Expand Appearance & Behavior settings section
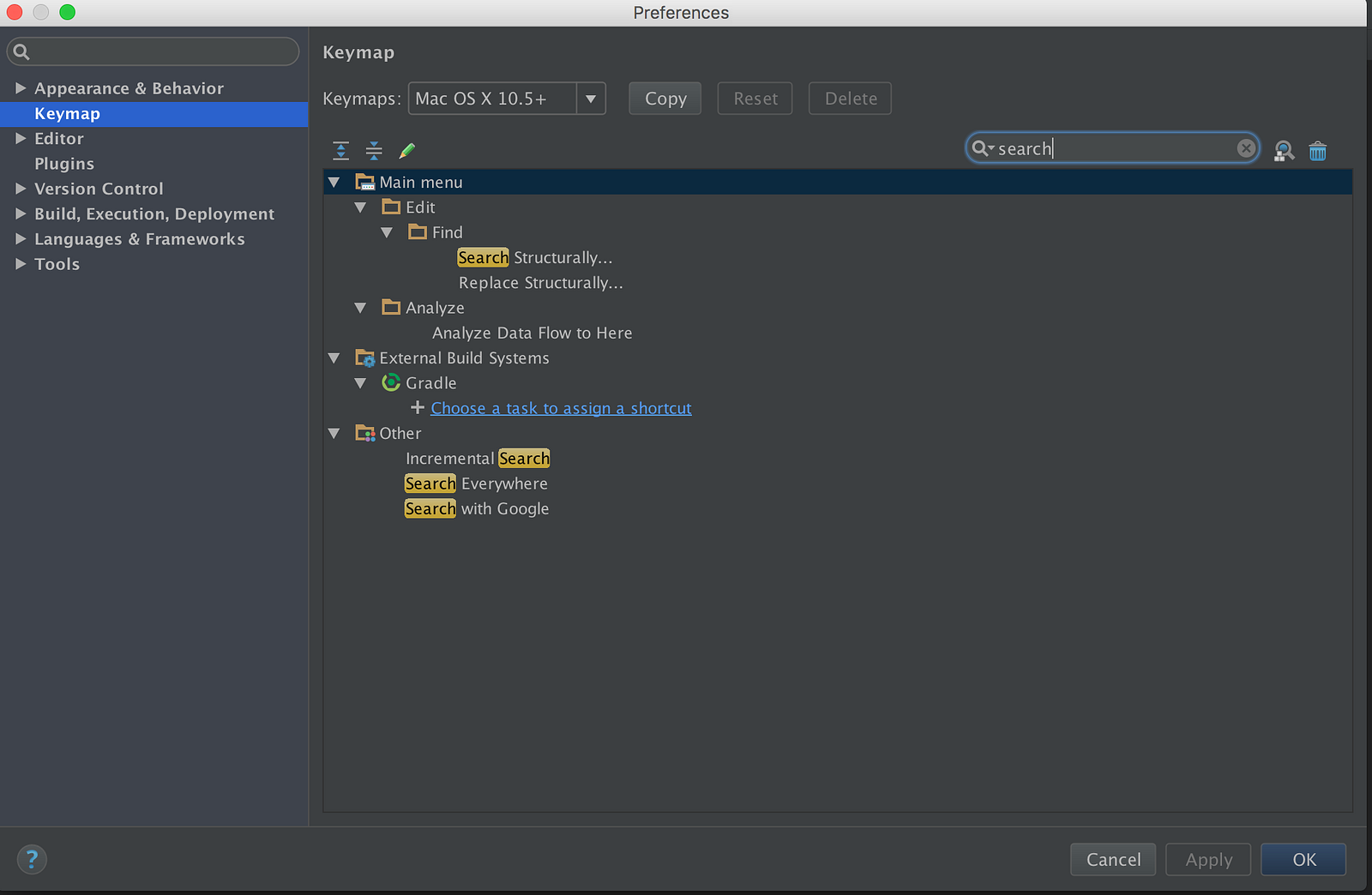Screen dimensions: 1372x895 (21, 88)
